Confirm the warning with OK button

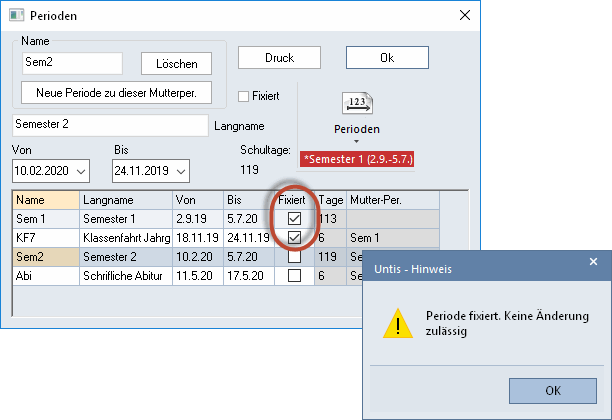pos(552,389)
